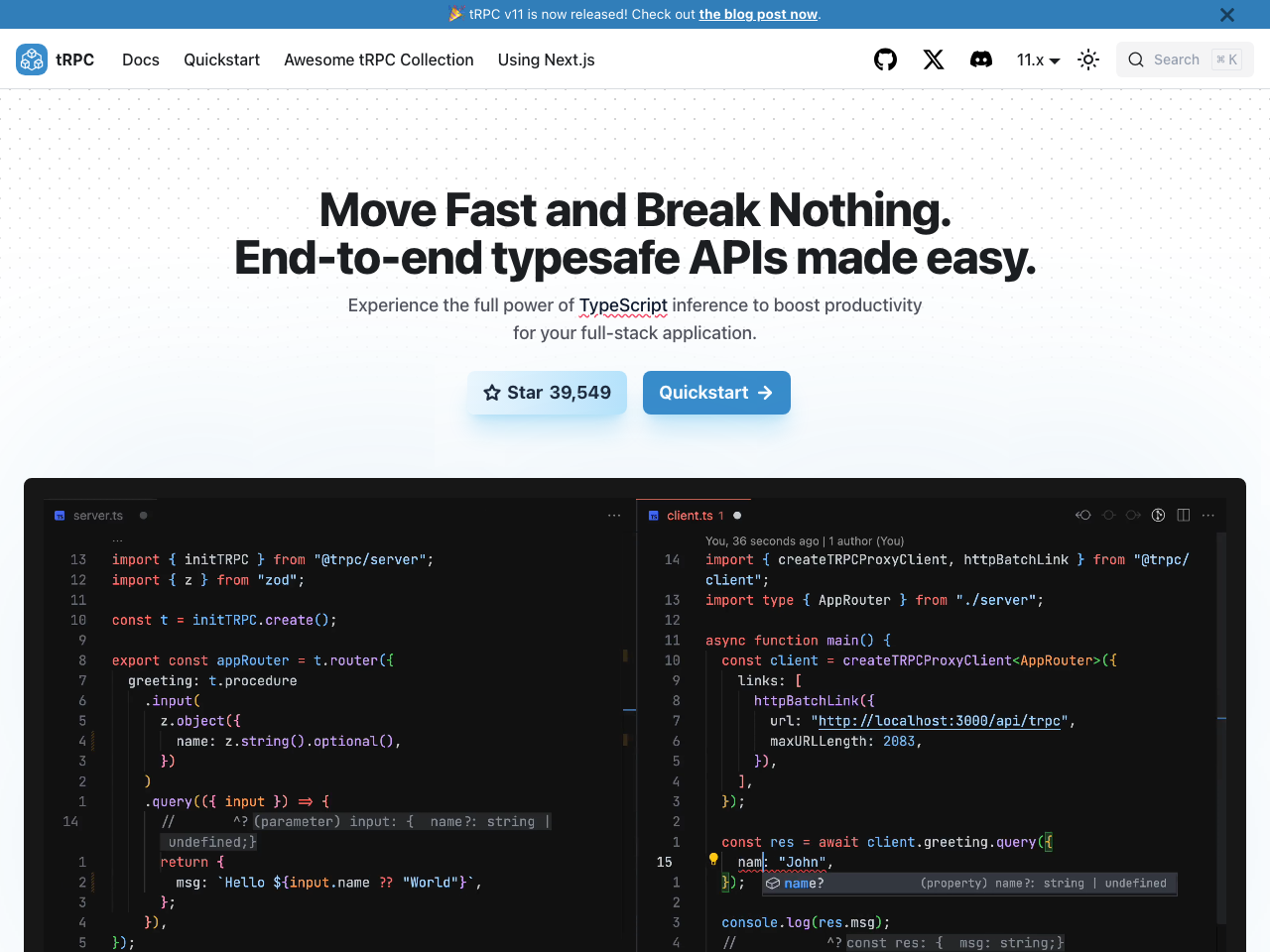Click the lightbulb quick fix icon
The image size is (1270, 952).
(x=713, y=860)
